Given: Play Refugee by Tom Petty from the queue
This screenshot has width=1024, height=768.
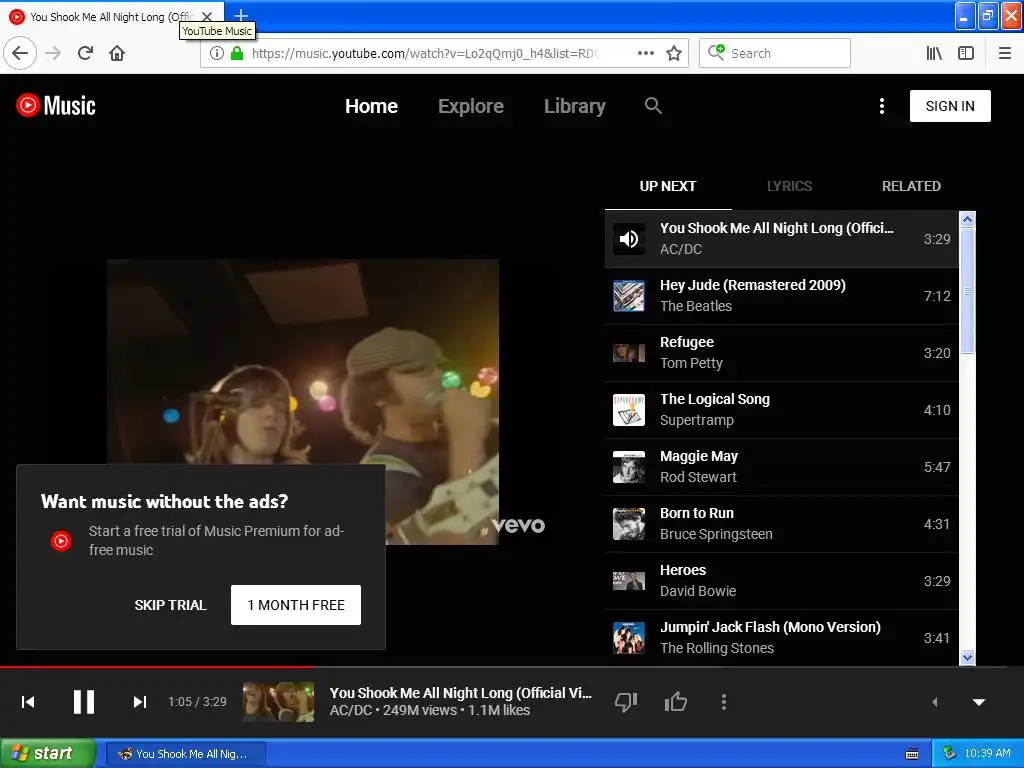Looking at the screenshot, I should [x=781, y=353].
